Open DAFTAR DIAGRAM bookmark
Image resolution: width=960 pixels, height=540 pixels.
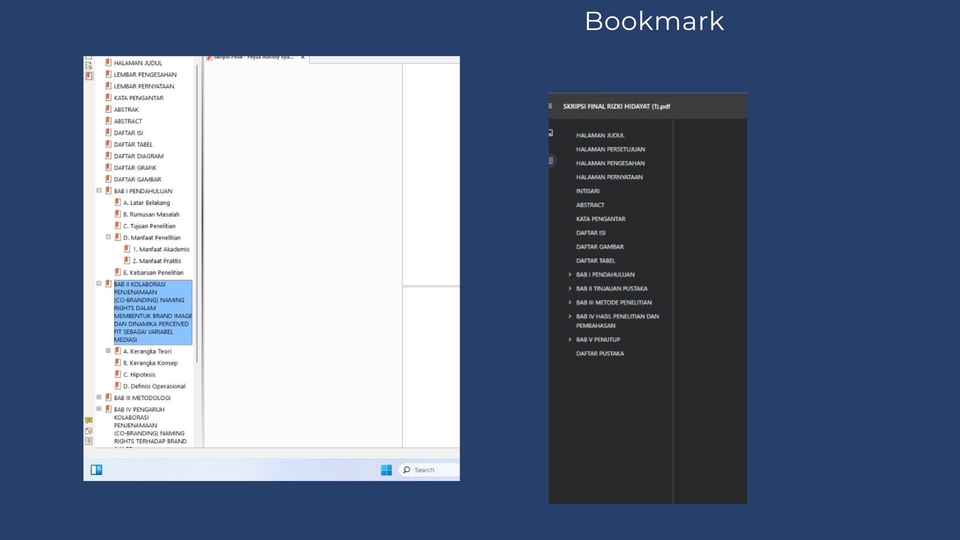click(139, 156)
